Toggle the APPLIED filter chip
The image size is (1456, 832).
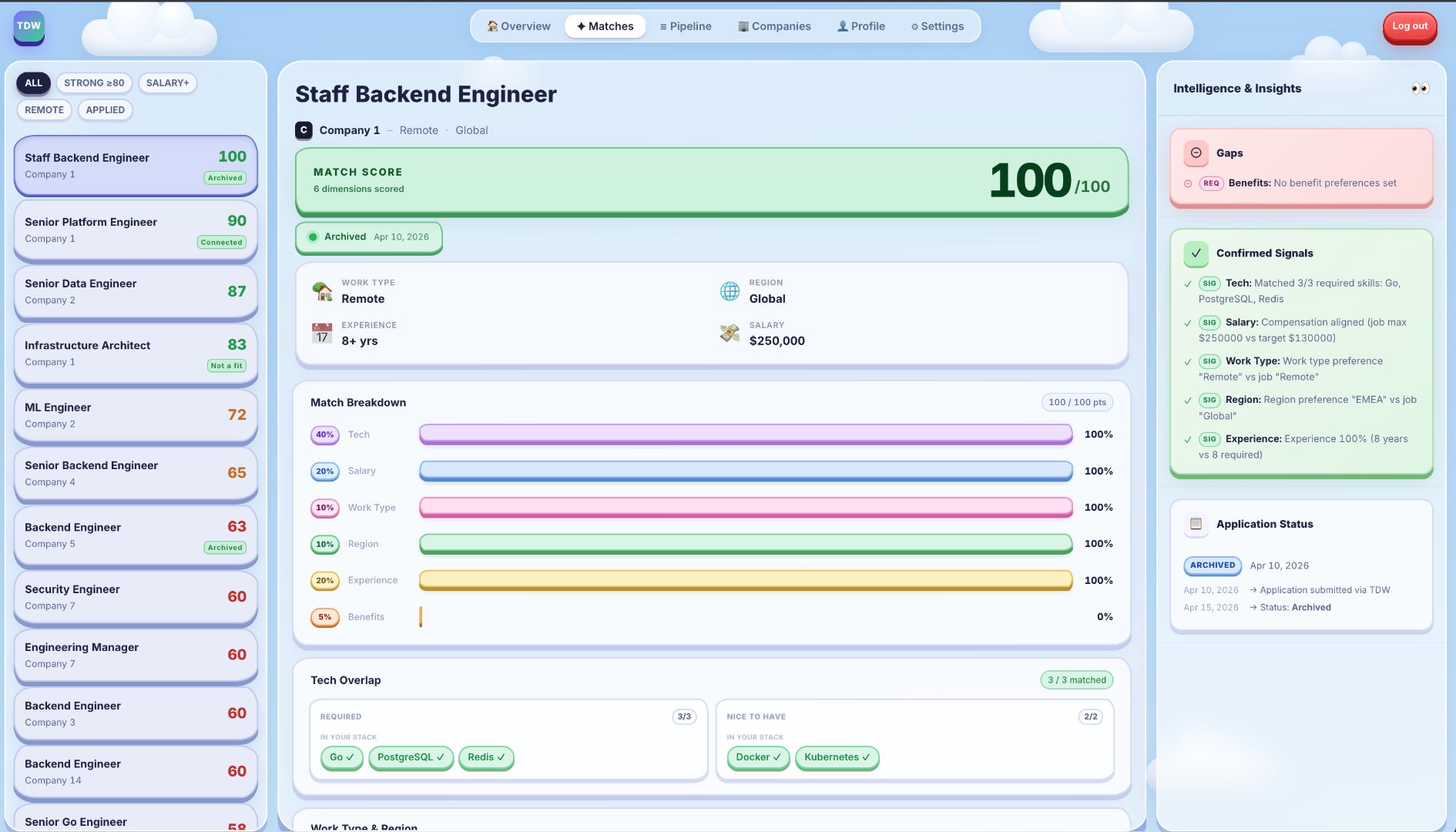[106, 110]
